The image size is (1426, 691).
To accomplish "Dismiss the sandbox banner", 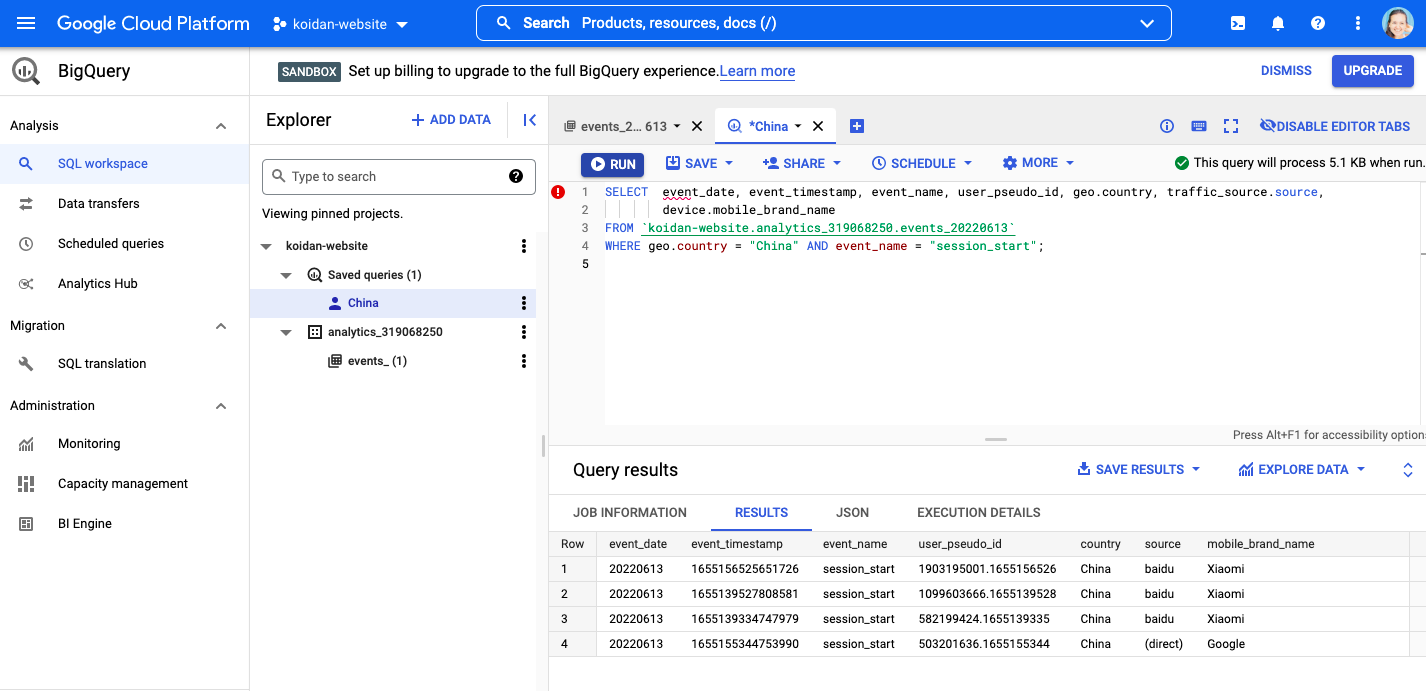I will point(1286,71).
